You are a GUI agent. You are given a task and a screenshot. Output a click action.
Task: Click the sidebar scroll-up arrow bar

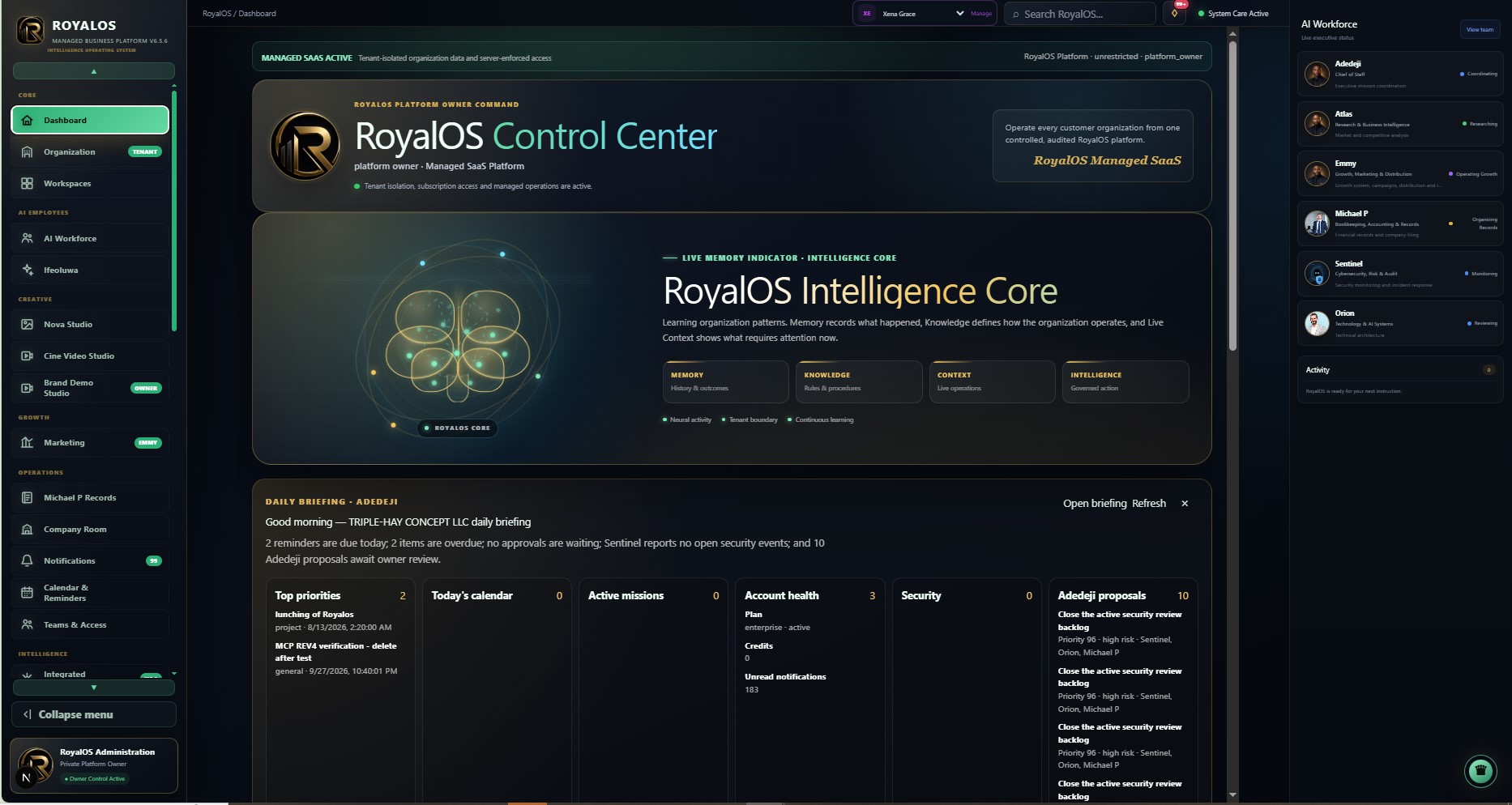click(x=94, y=71)
